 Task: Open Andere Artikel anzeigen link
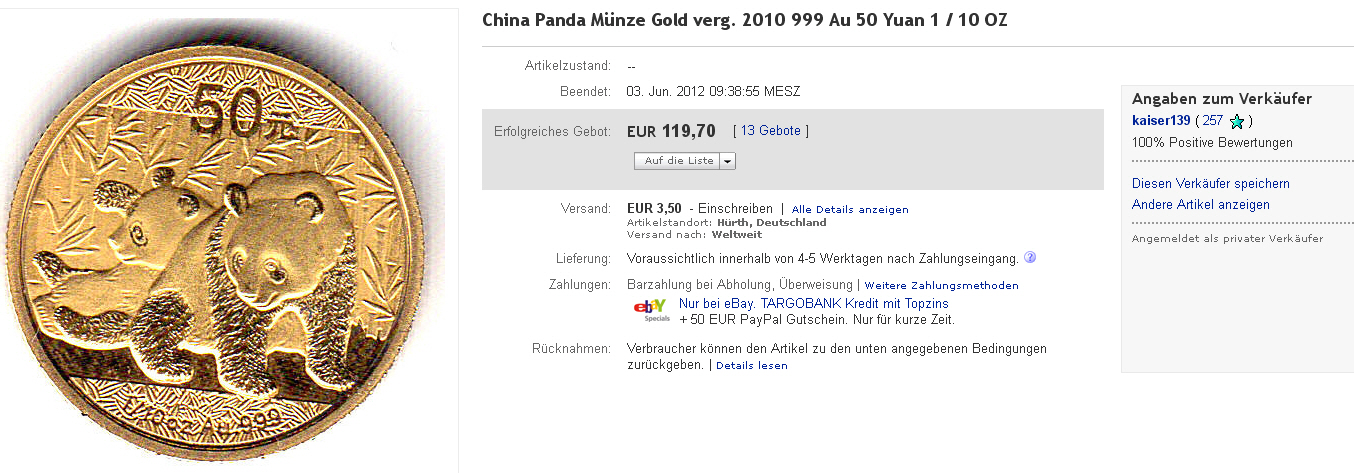(x=1200, y=205)
